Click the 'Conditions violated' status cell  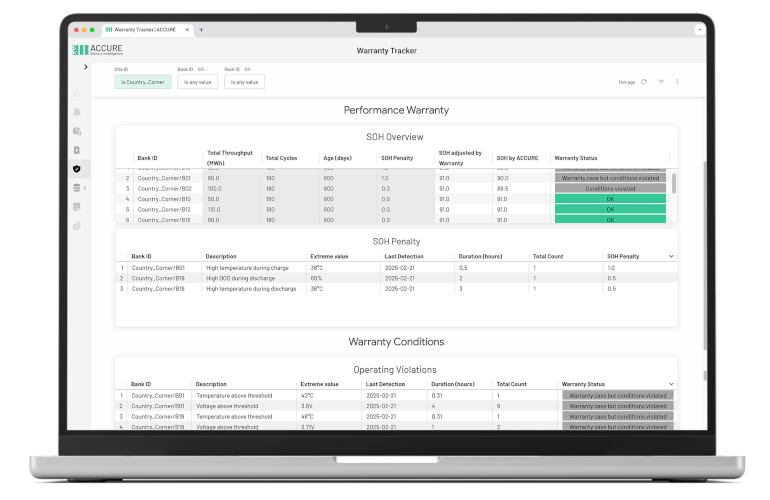(610, 188)
